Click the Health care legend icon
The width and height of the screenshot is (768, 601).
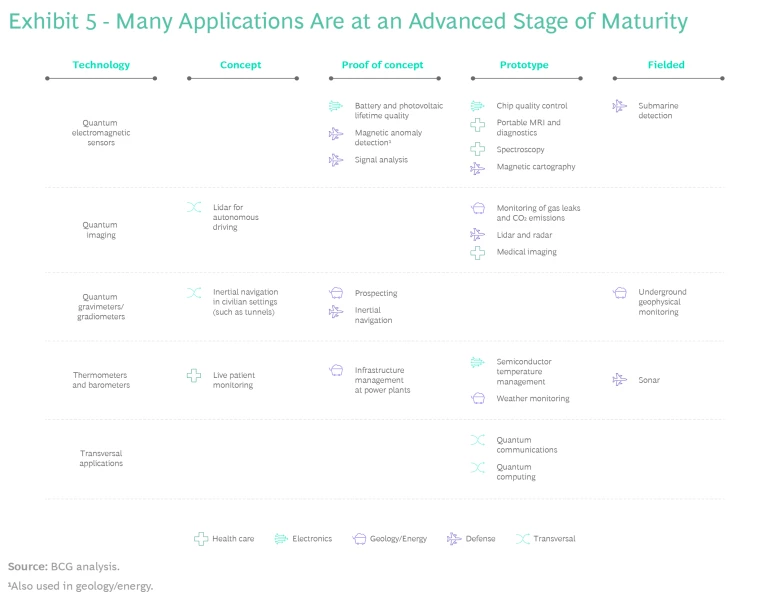pyautogui.click(x=200, y=539)
